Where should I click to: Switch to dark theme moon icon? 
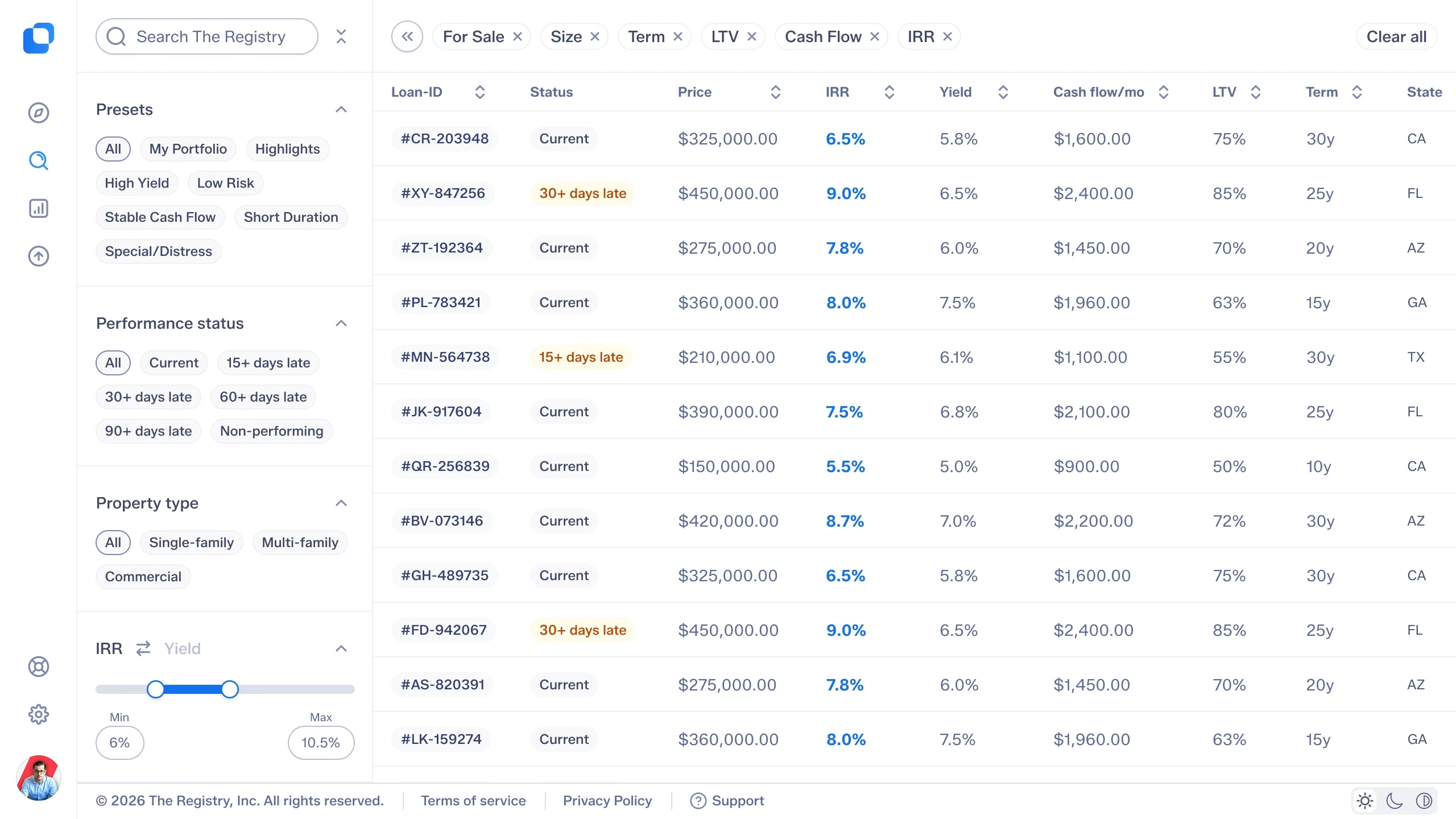click(x=1395, y=801)
